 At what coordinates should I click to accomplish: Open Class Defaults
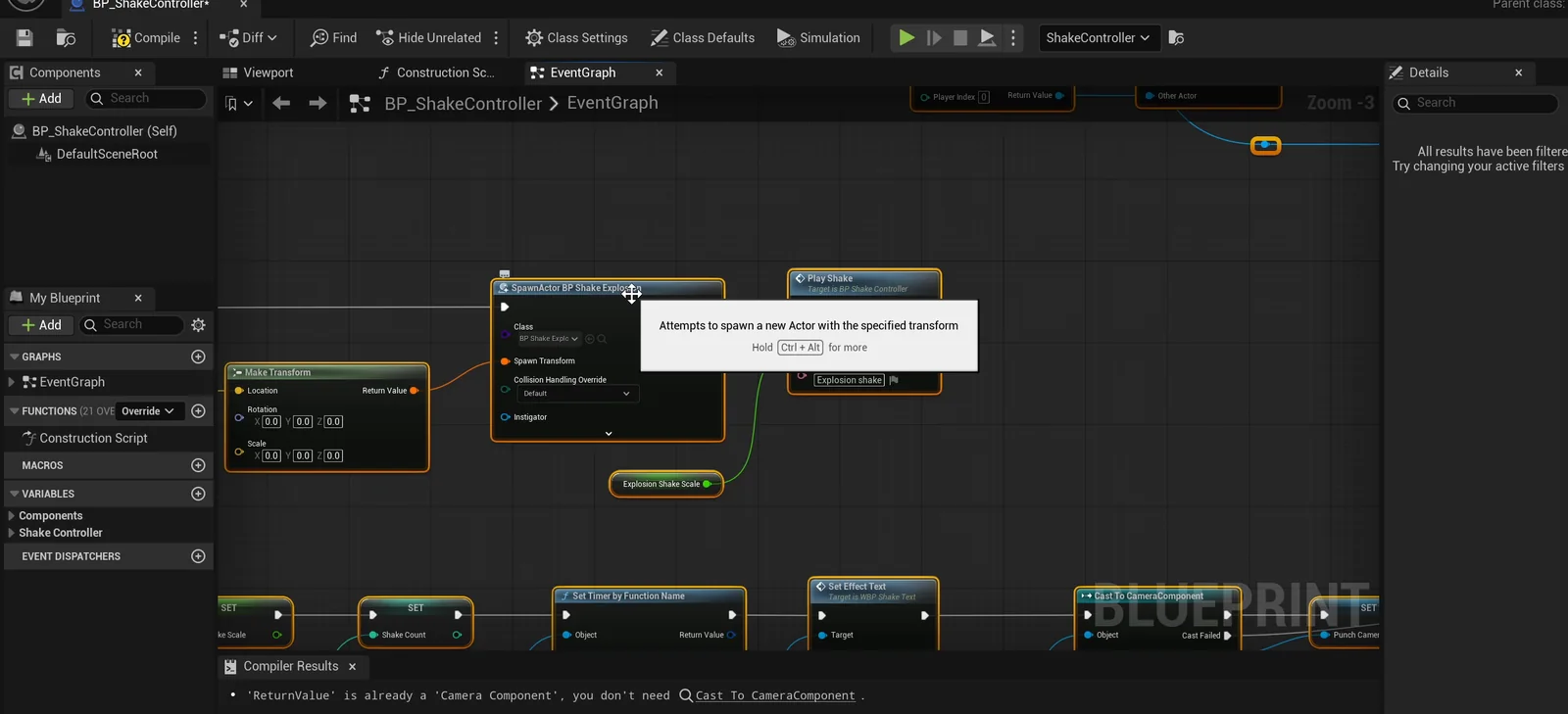(703, 37)
